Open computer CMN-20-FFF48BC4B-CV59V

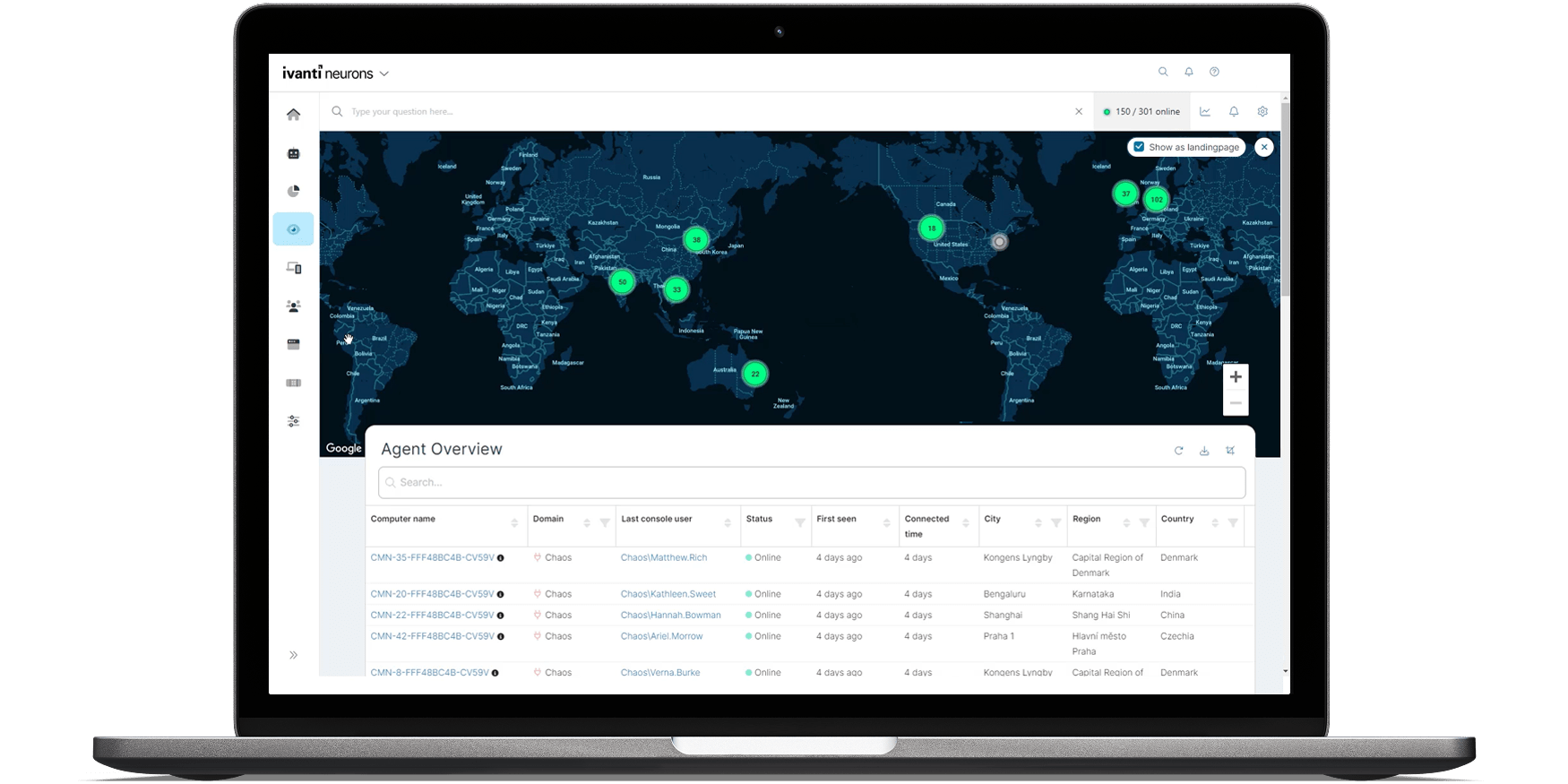click(432, 594)
